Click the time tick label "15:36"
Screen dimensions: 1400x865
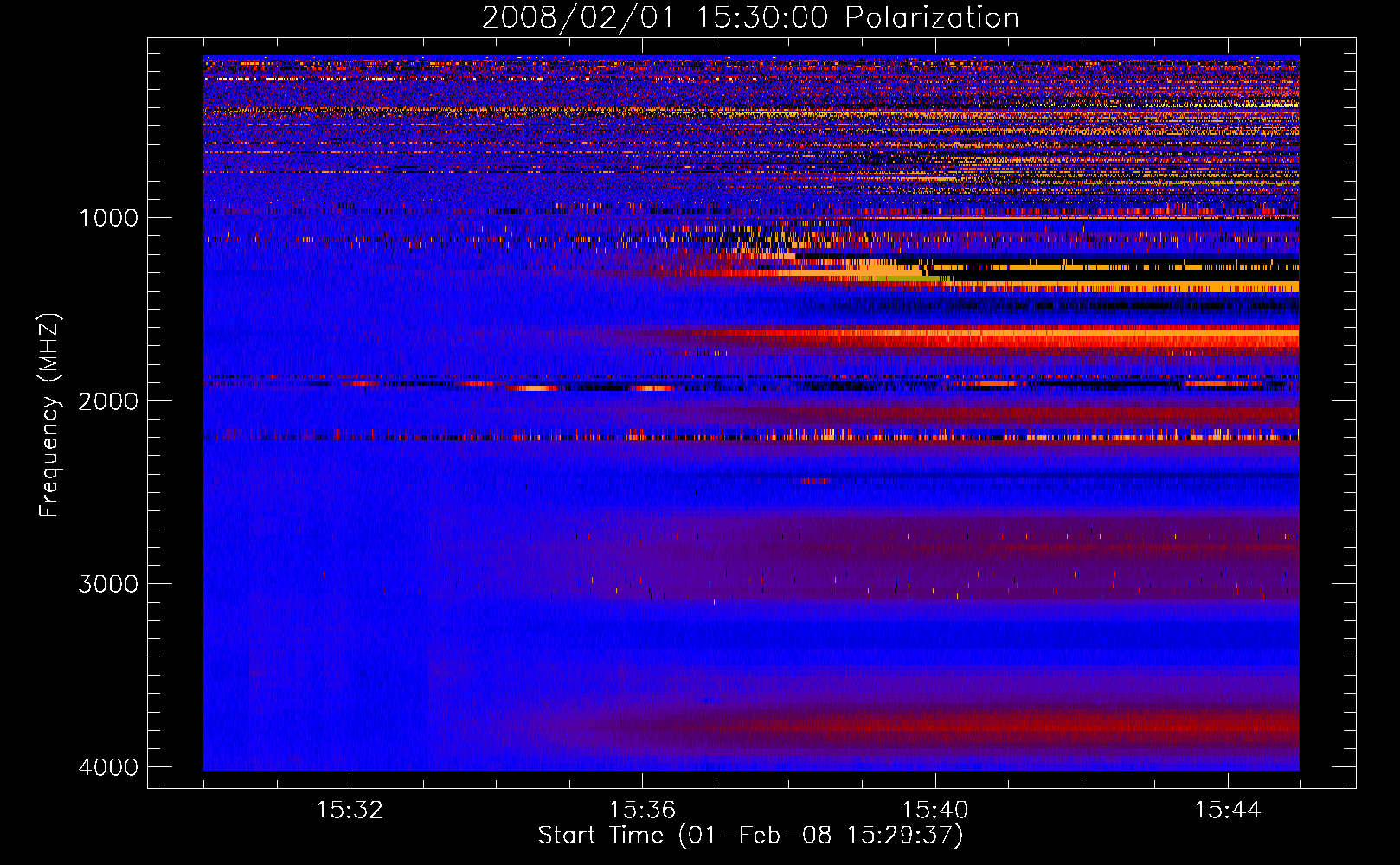click(x=642, y=810)
